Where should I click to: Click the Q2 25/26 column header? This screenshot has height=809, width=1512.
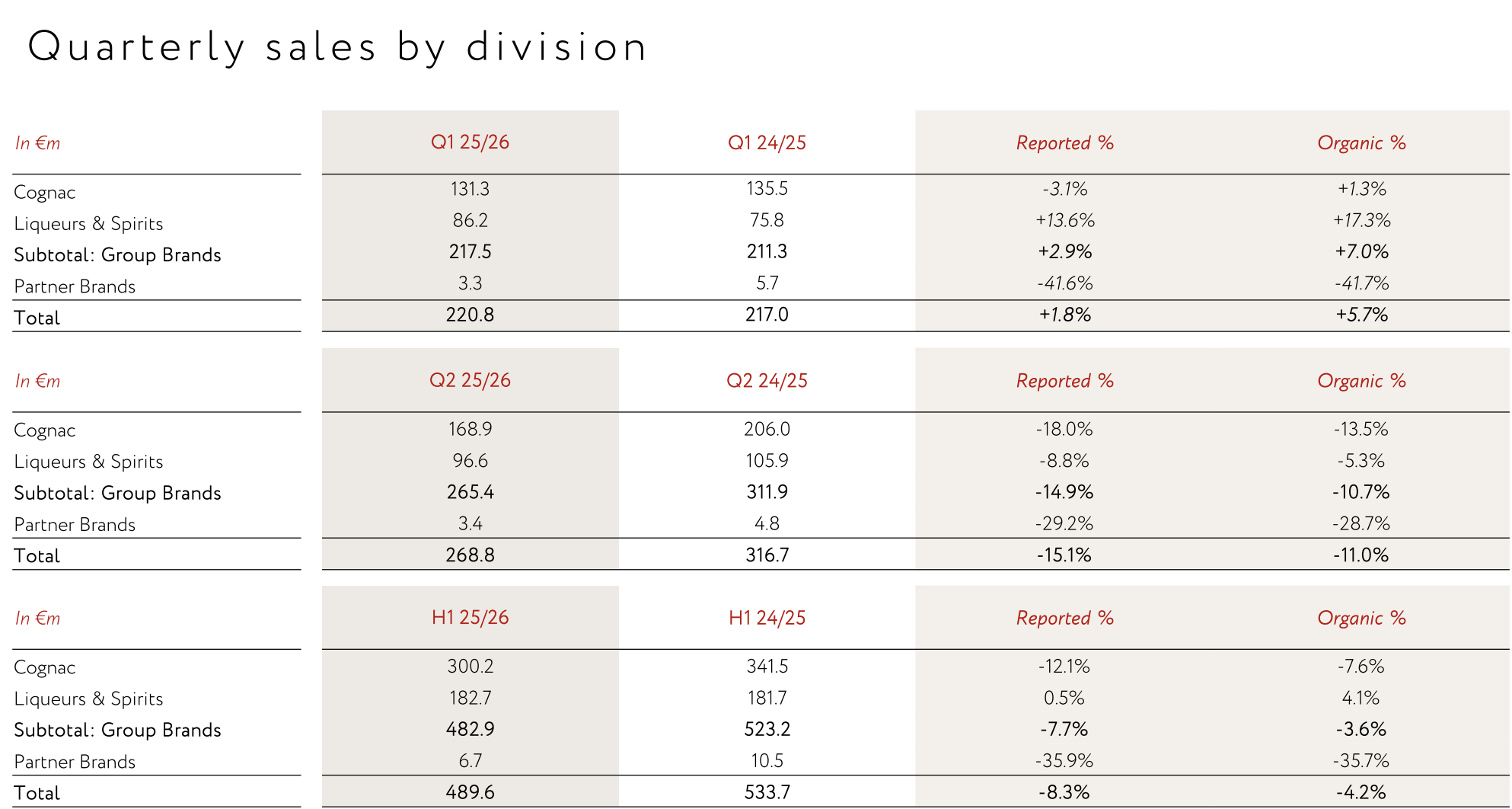tap(470, 380)
